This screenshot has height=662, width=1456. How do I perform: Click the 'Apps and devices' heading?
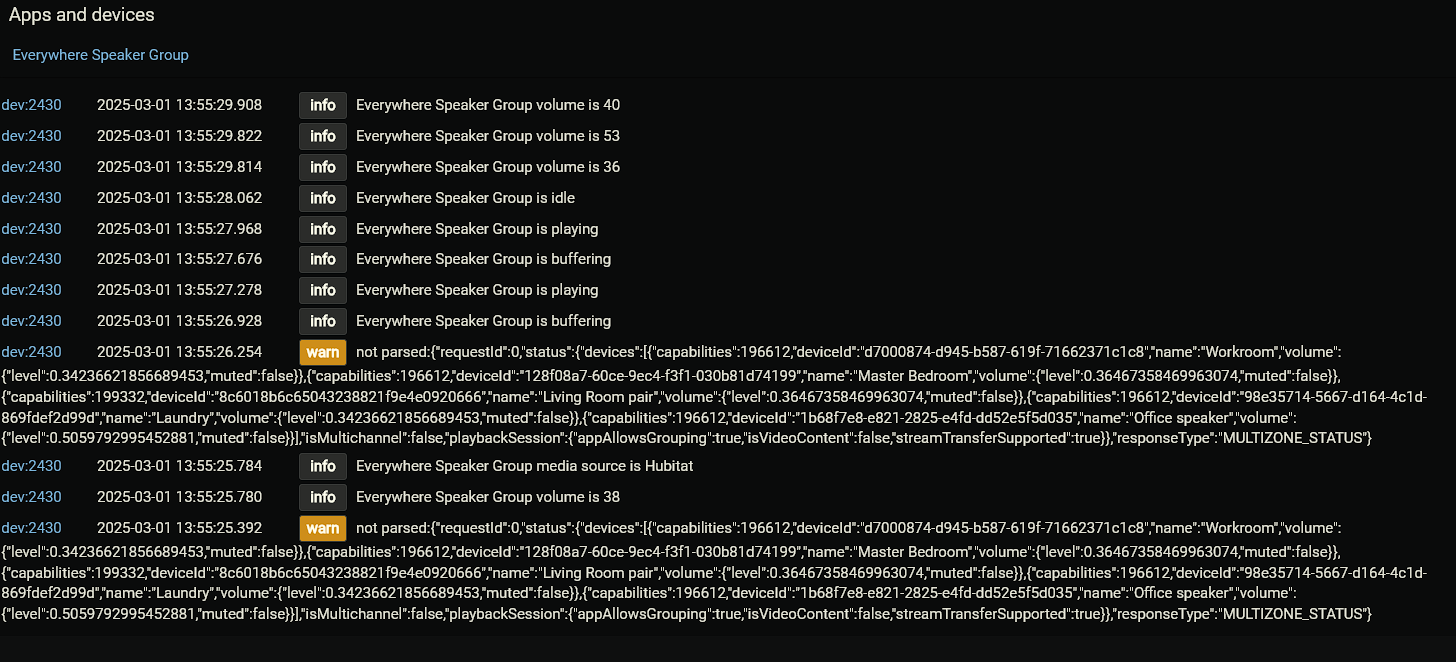click(x=82, y=15)
